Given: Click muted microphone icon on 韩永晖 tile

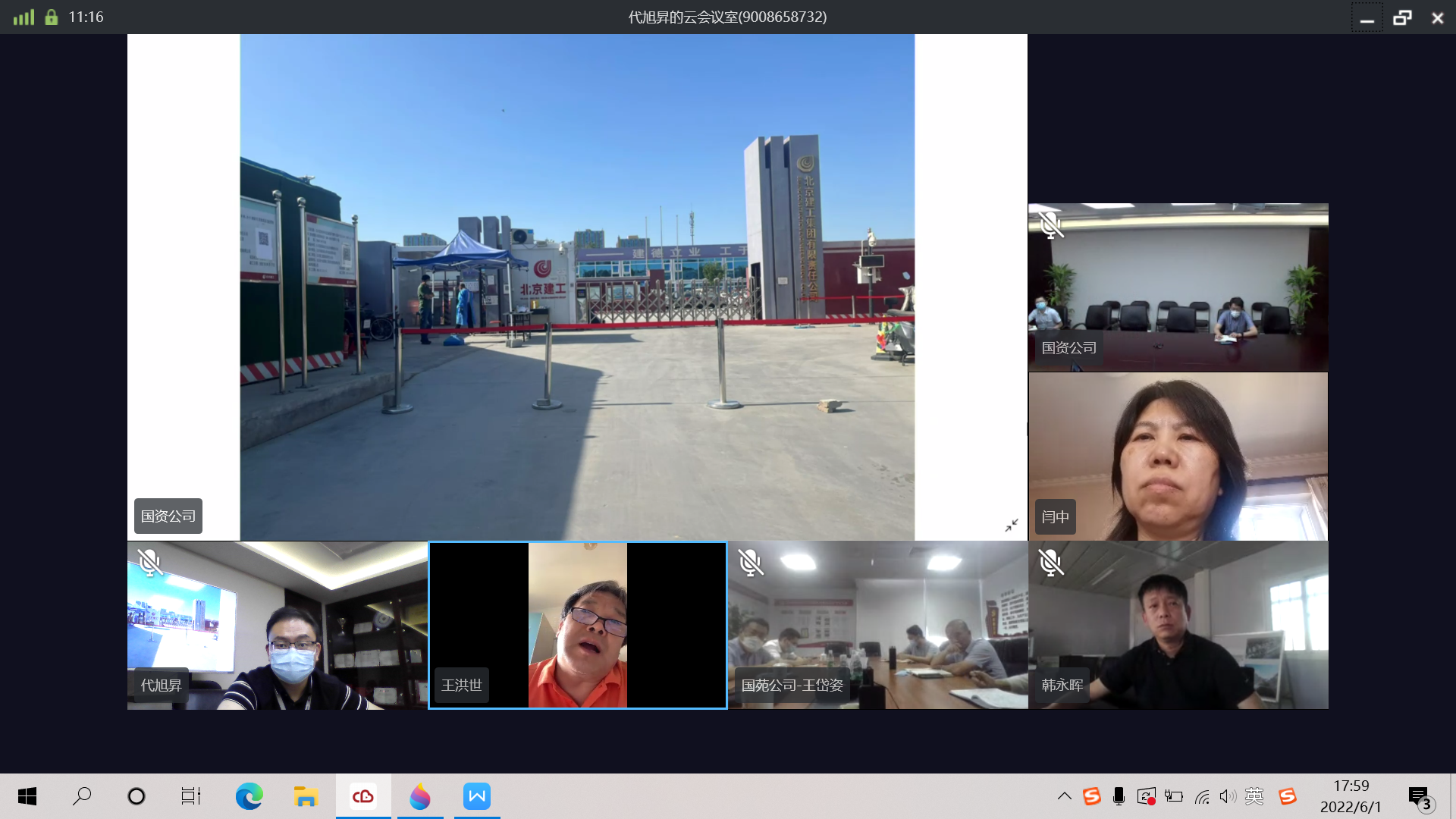Looking at the screenshot, I should pos(1051,563).
